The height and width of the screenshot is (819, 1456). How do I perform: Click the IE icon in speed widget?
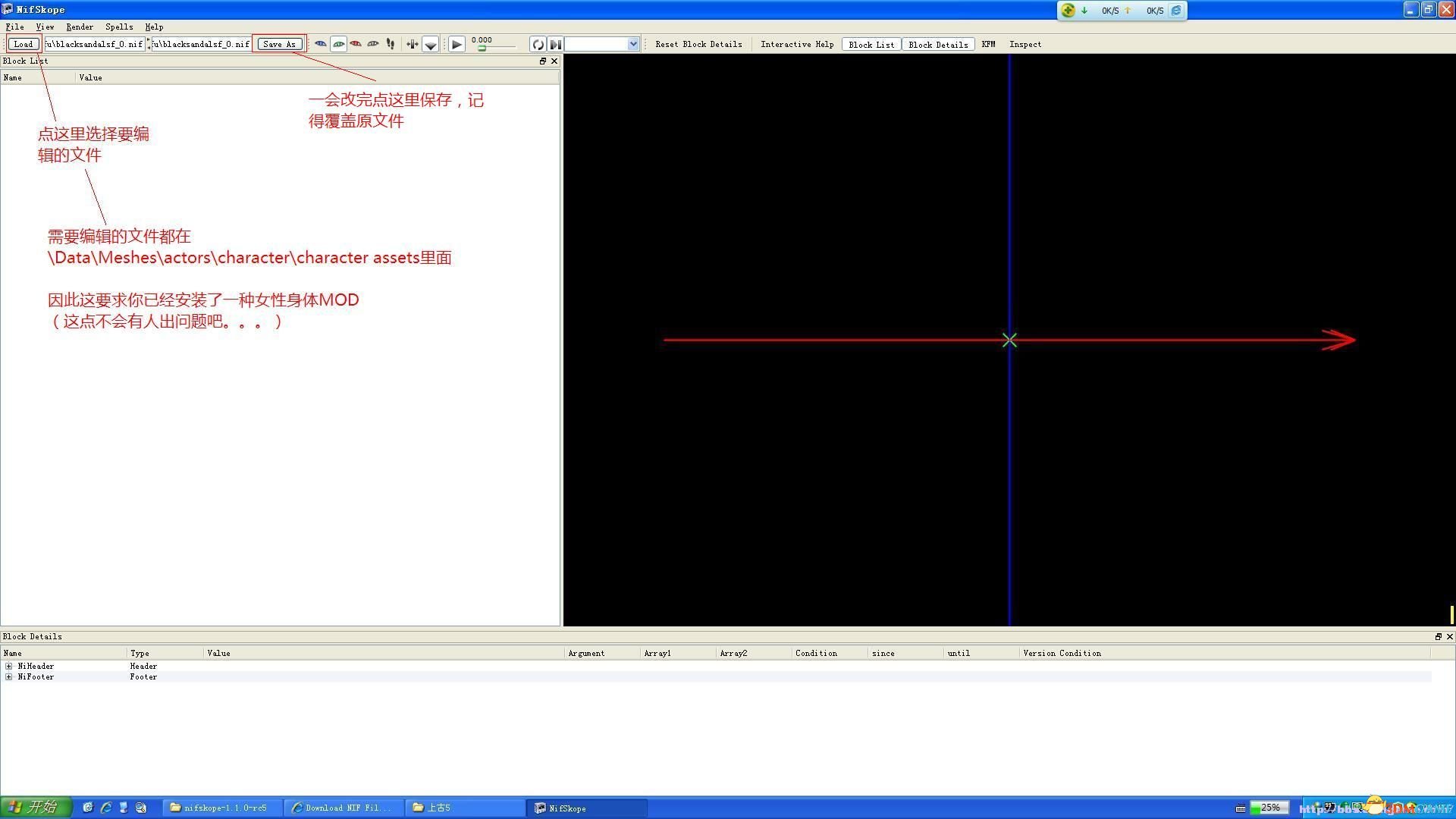pos(1176,11)
